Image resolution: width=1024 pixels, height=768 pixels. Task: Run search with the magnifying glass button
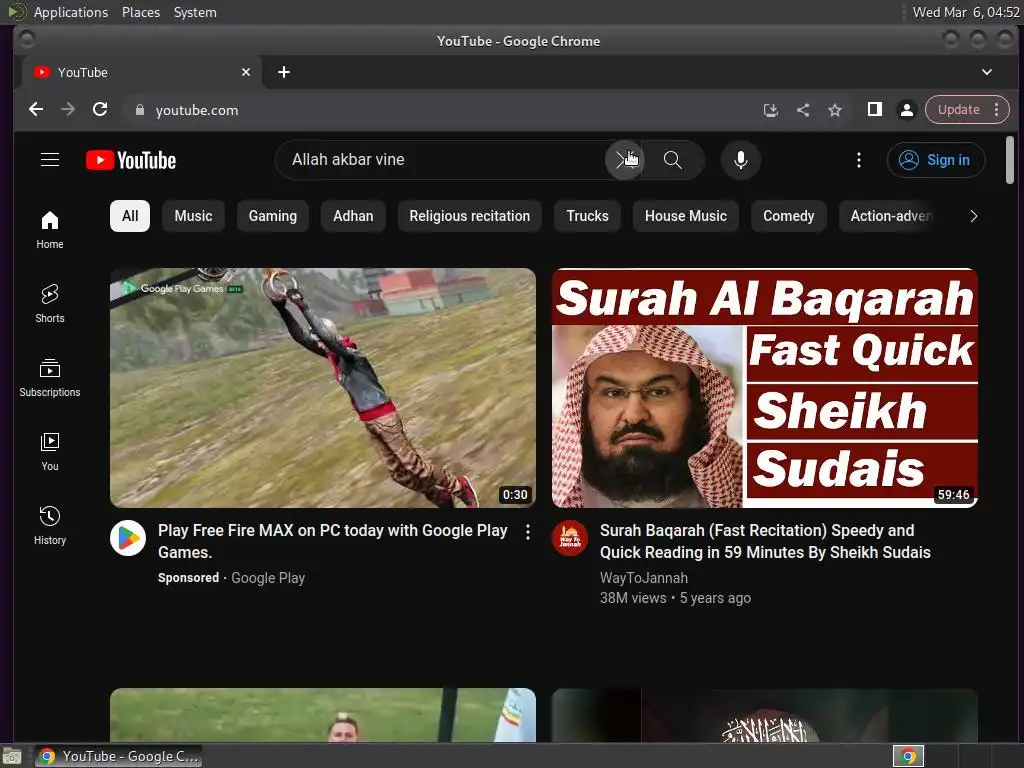[673, 160]
